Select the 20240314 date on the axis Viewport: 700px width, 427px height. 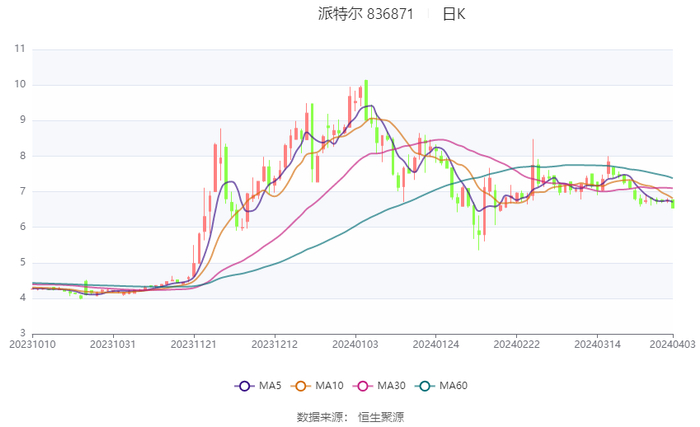[596, 345]
